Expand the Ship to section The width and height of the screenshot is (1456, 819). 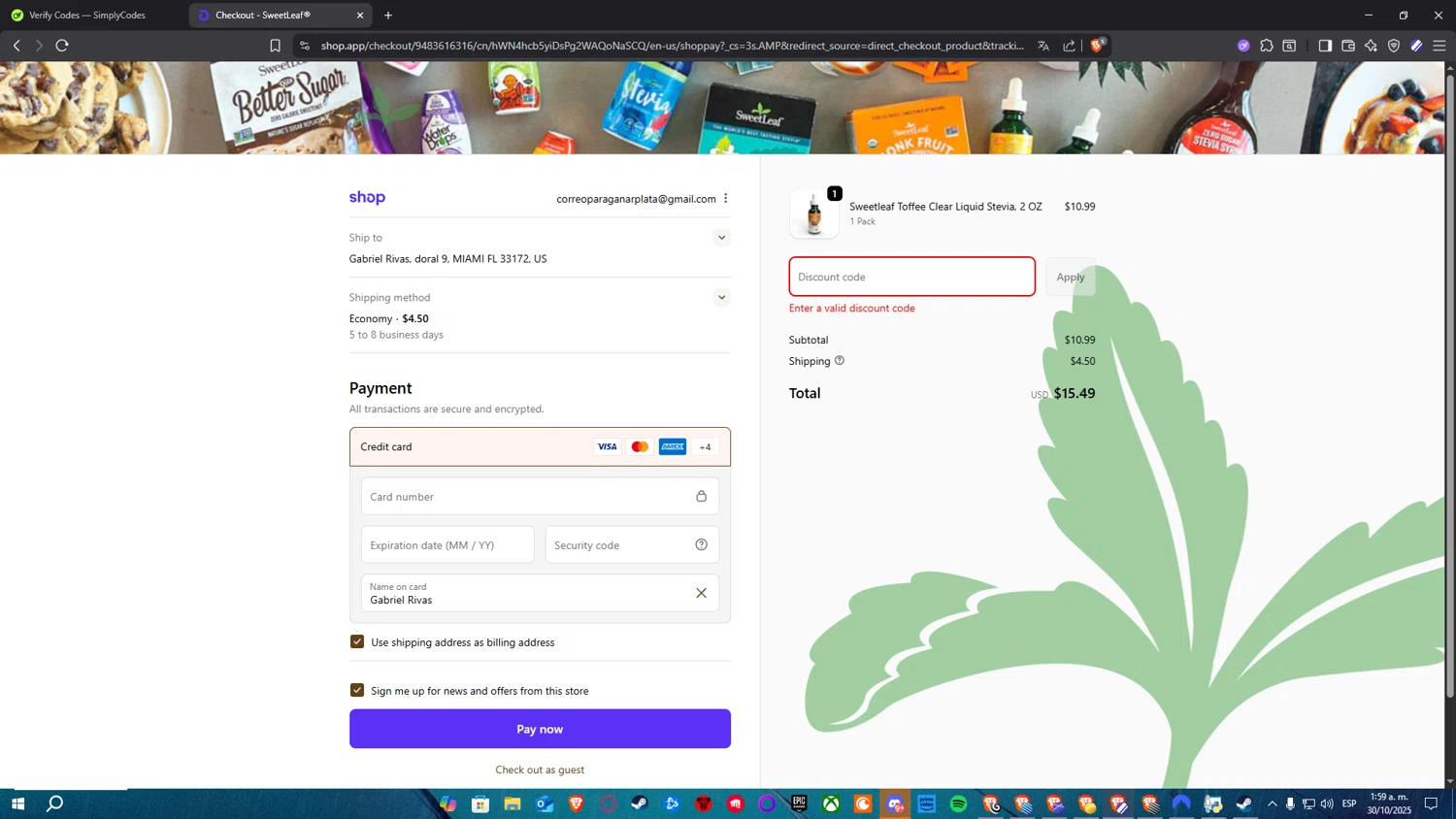pyautogui.click(x=721, y=238)
